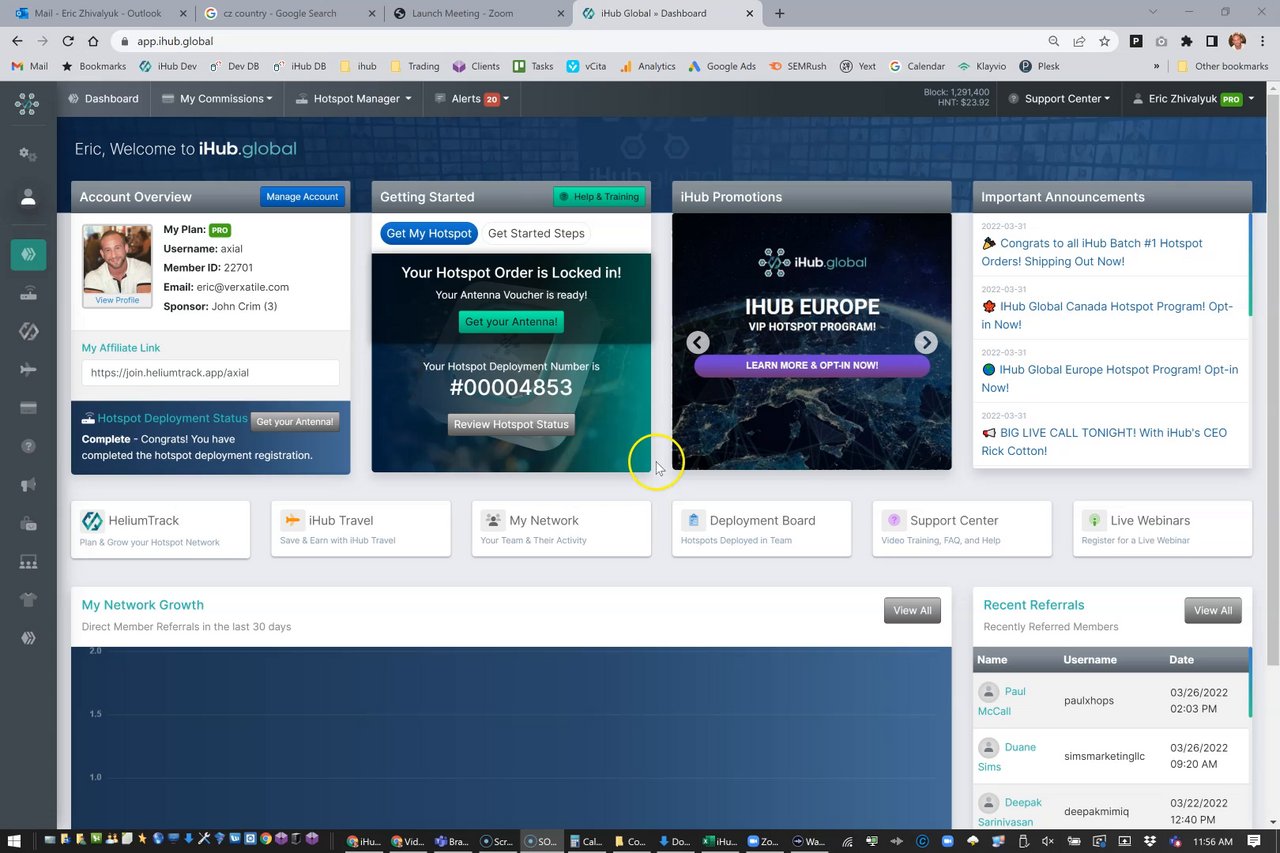Click the Help & Training button
This screenshot has height=853, width=1280.
tap(599, 197)
